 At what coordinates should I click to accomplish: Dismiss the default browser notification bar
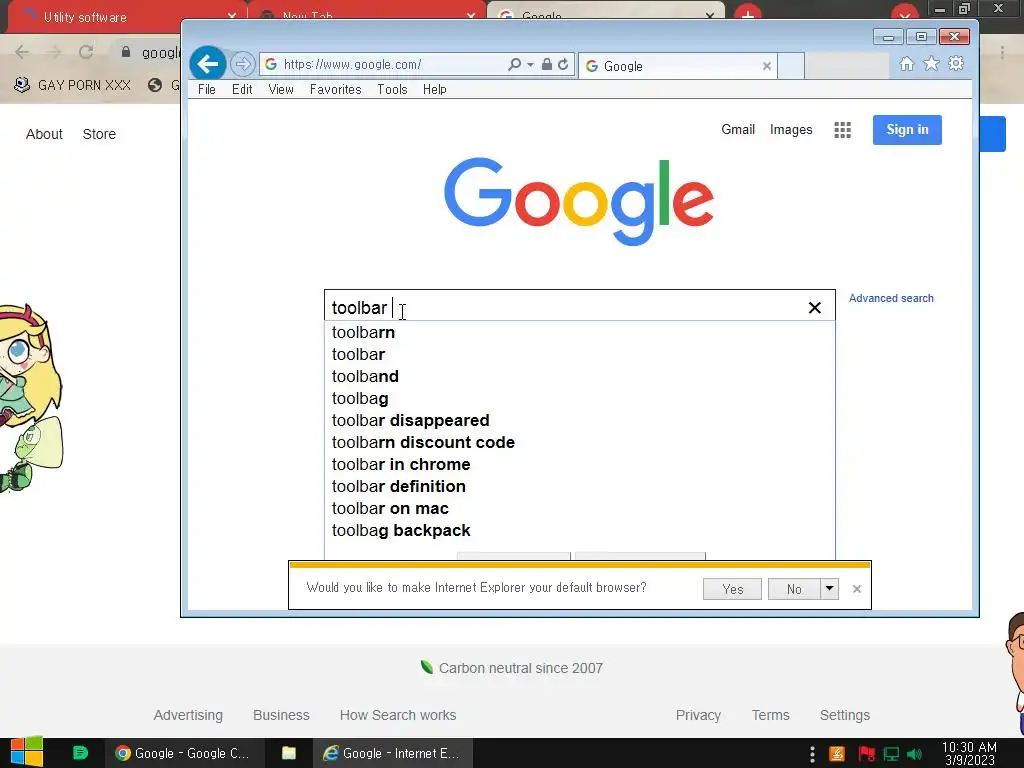[857, 589]
